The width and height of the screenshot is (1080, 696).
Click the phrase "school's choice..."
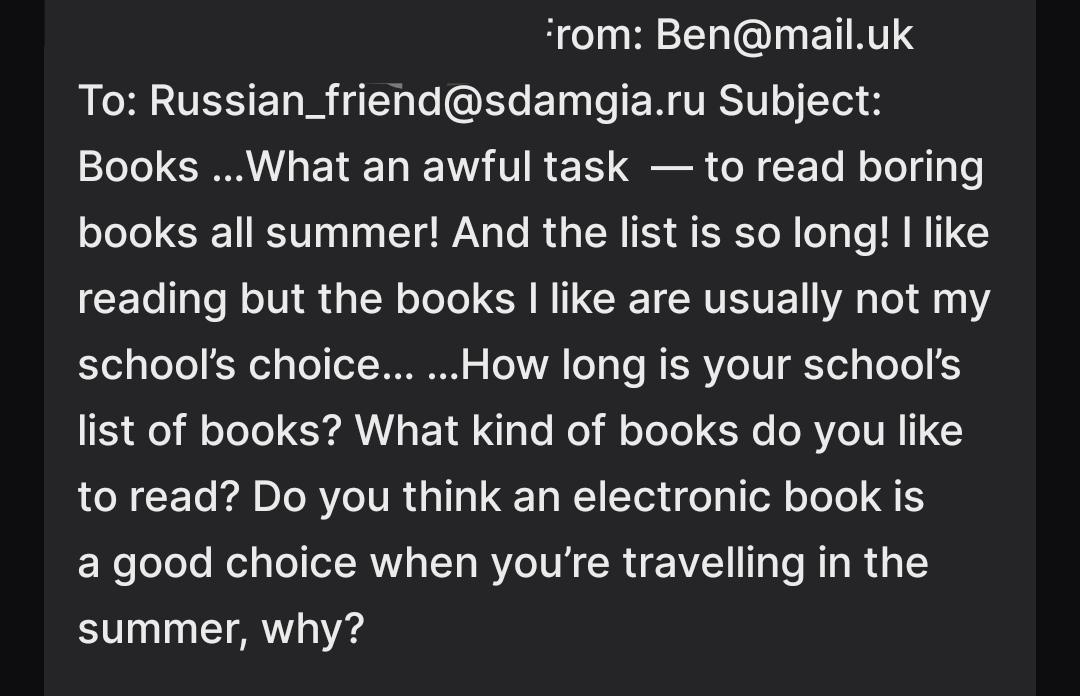click(246, 365)
